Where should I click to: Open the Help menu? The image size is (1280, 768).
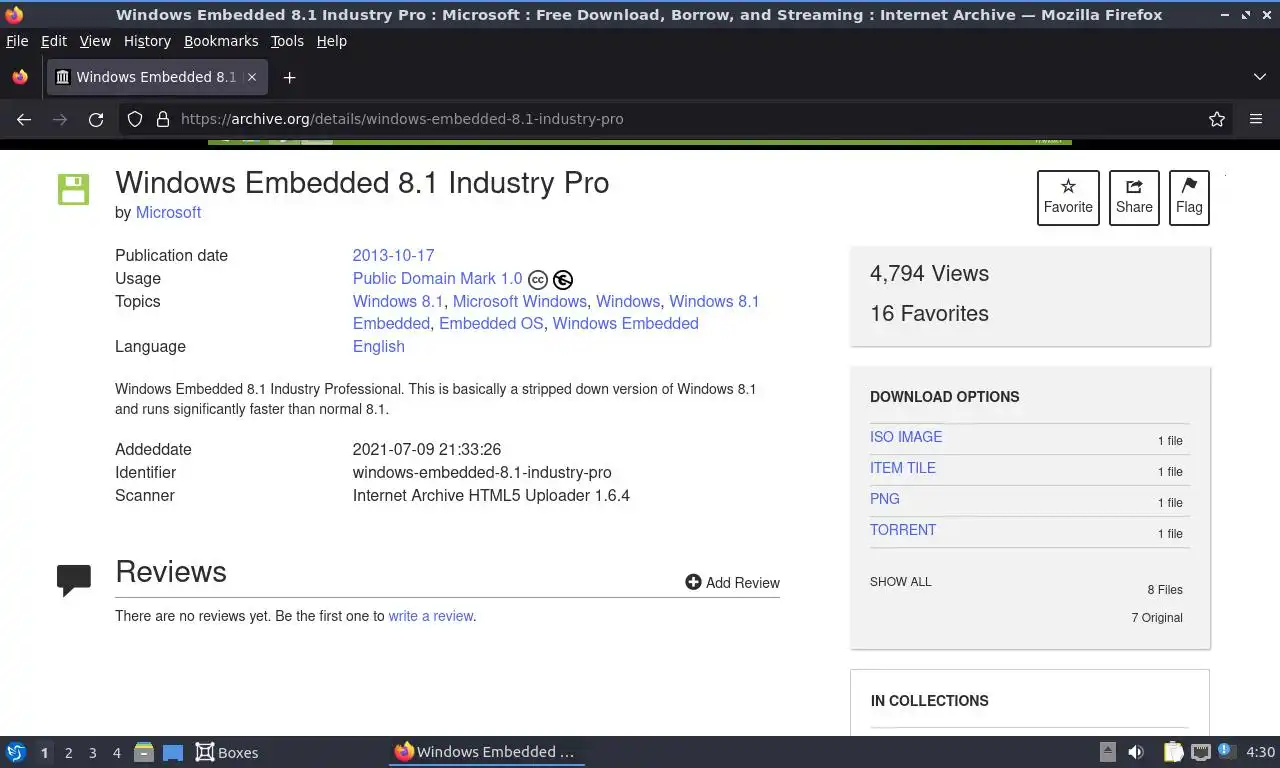331,41
